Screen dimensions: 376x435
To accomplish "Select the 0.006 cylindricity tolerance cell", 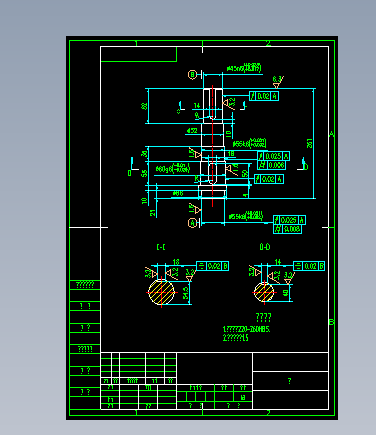I will 271,165.
